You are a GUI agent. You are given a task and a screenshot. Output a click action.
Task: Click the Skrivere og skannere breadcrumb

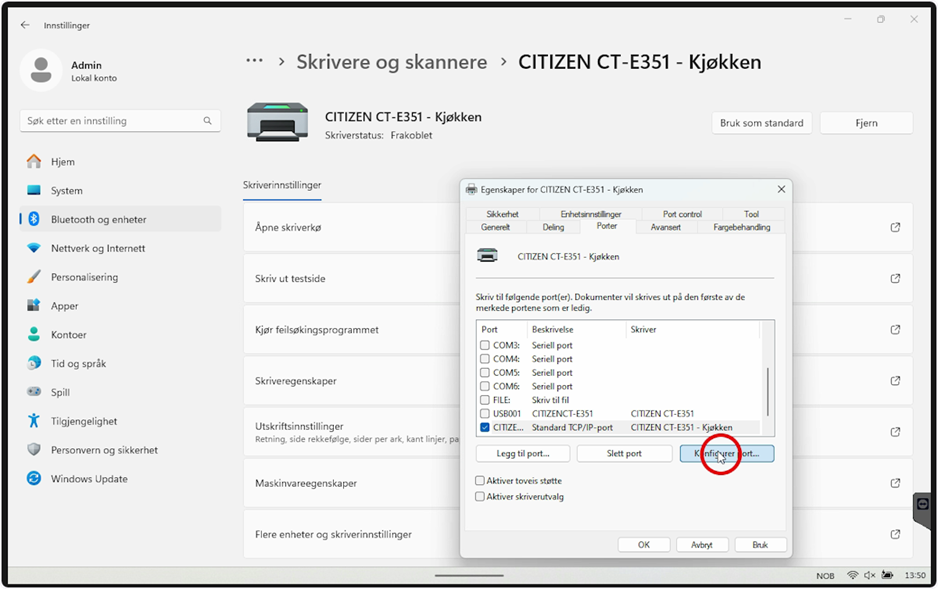coord(392,62)
